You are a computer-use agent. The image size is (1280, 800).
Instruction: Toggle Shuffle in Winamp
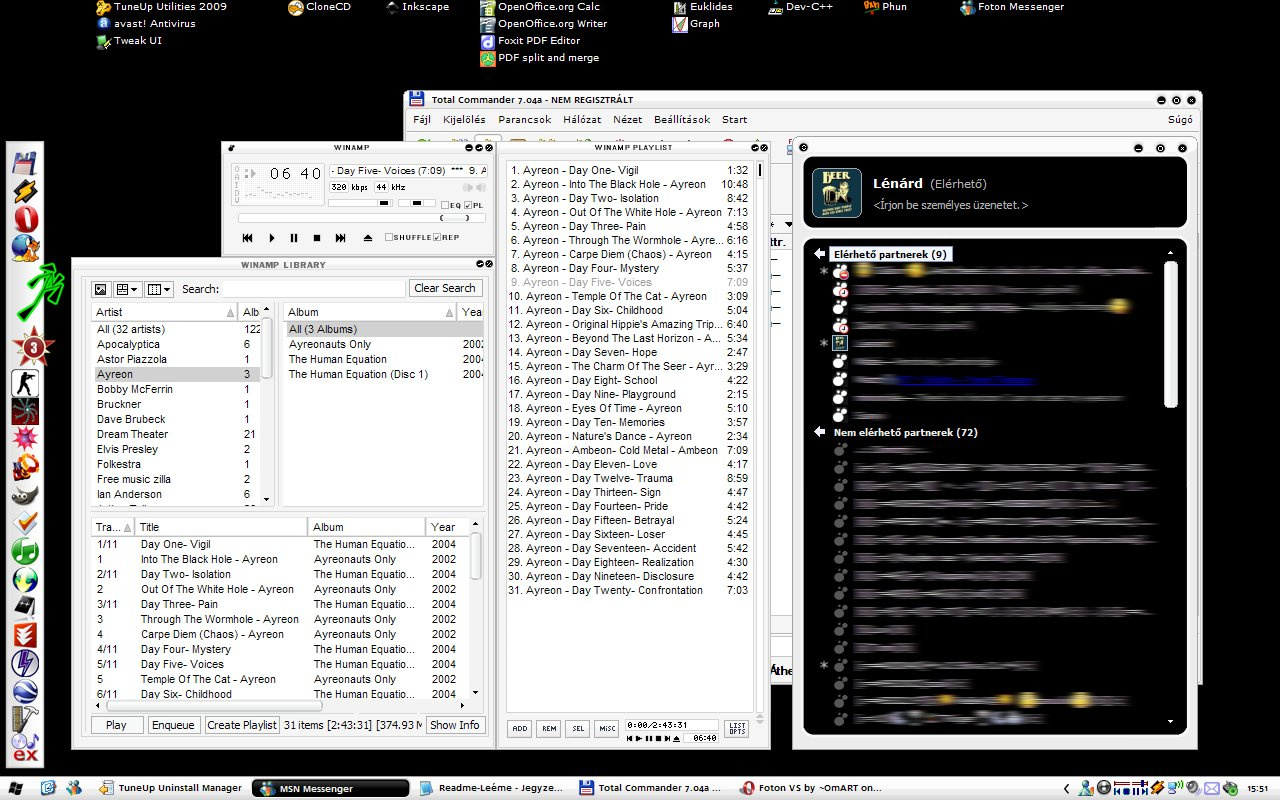[x=408, y=237]
